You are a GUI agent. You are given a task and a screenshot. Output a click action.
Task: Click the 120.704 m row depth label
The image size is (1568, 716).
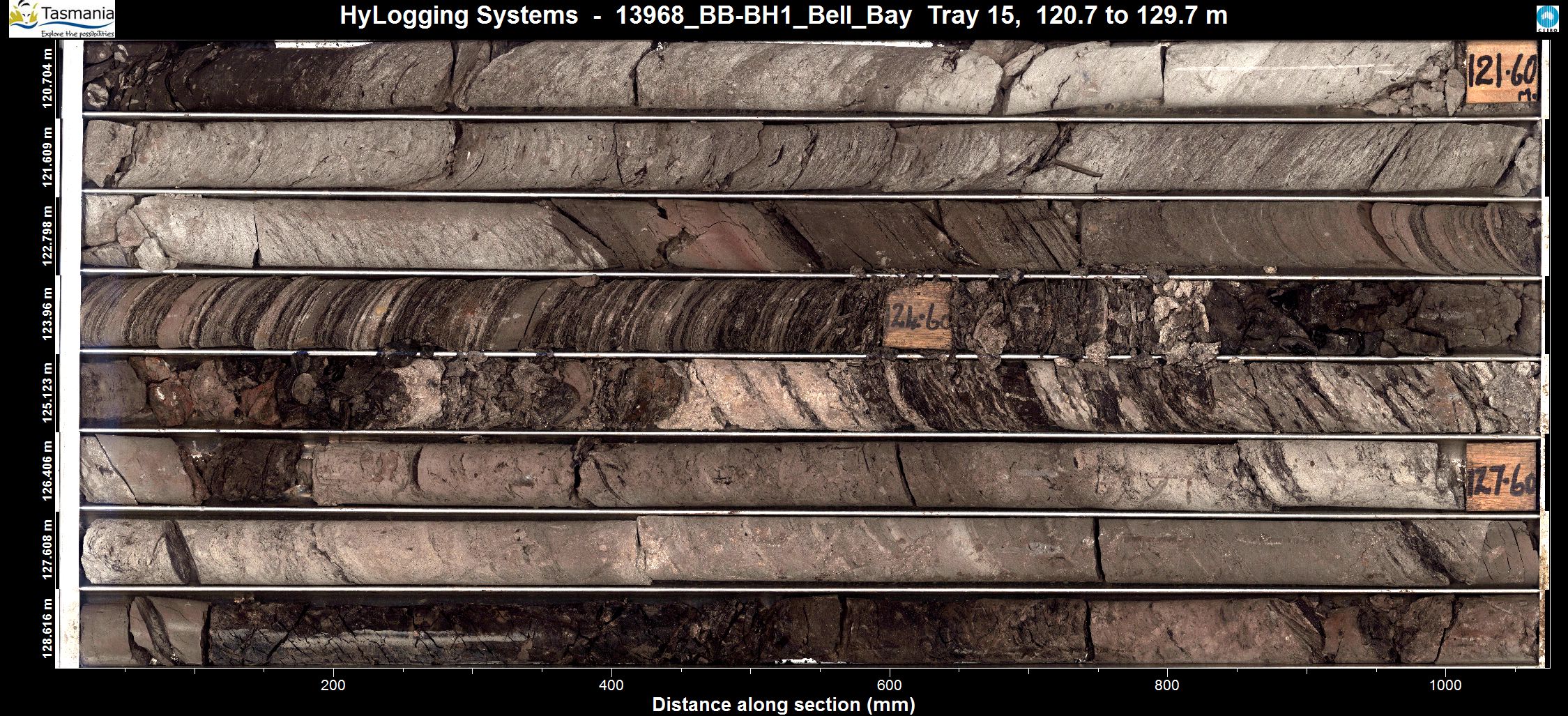(47, 78)
